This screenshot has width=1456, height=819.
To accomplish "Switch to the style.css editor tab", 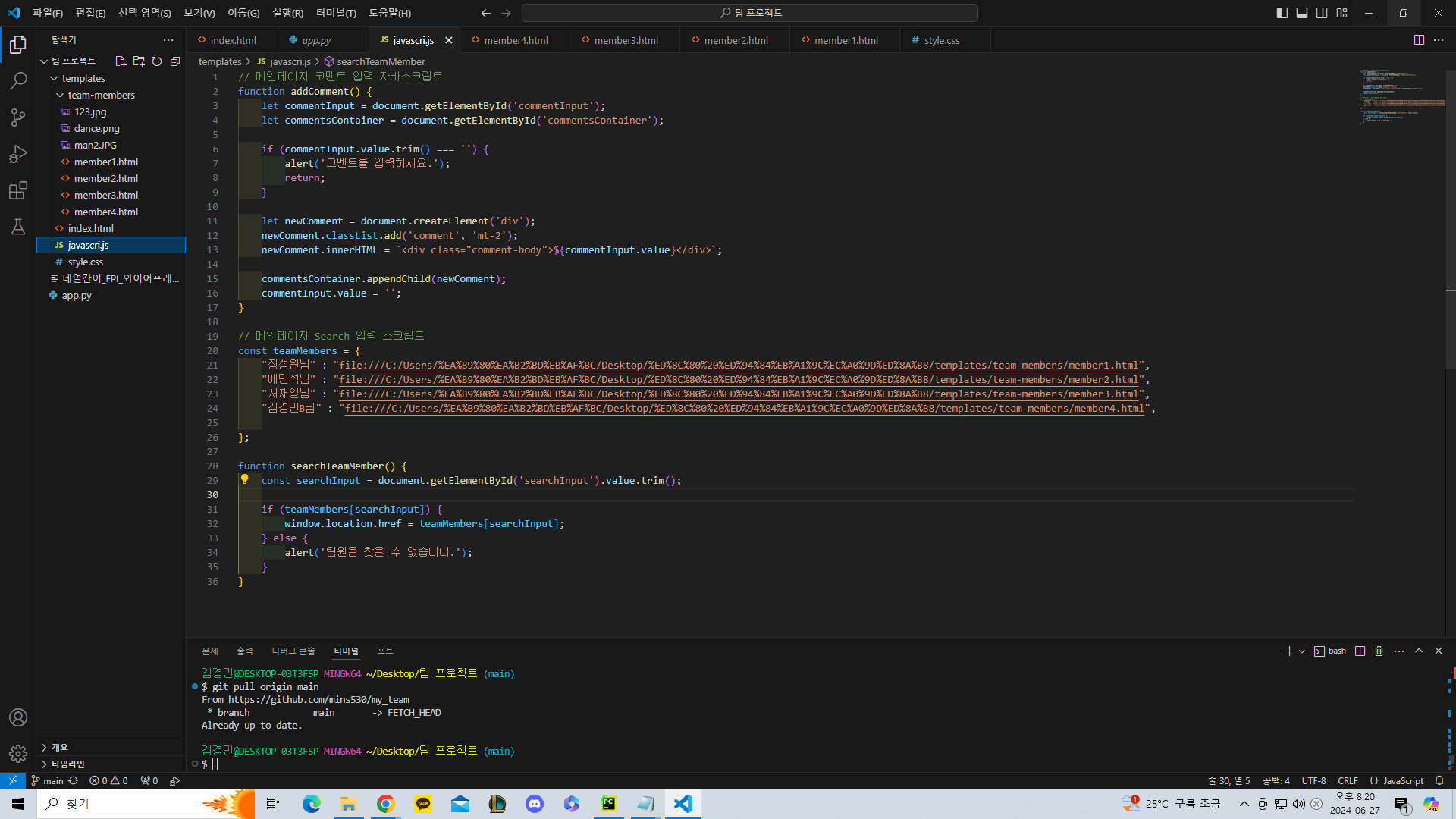I will point(941,40).
